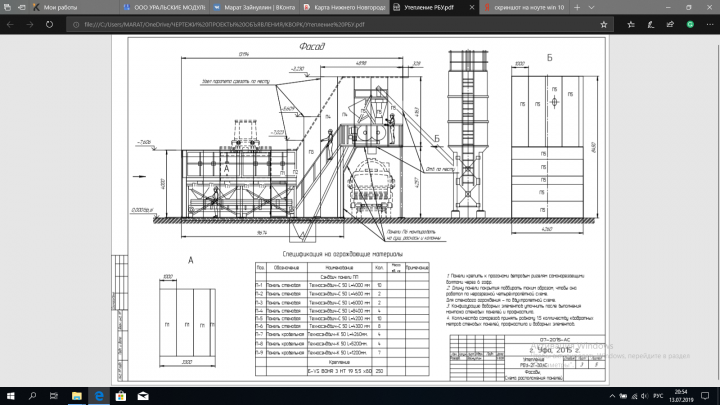Show tabs you've set aside icon
Screen dimensions: 720x405
point(7,7)
